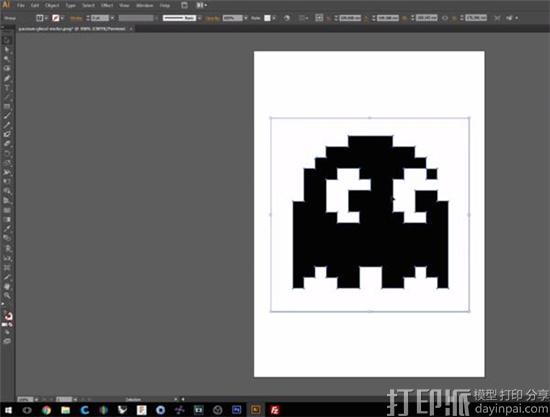Select the Magic Wand tool
The image size is (550, 417).
pos(7,59)
